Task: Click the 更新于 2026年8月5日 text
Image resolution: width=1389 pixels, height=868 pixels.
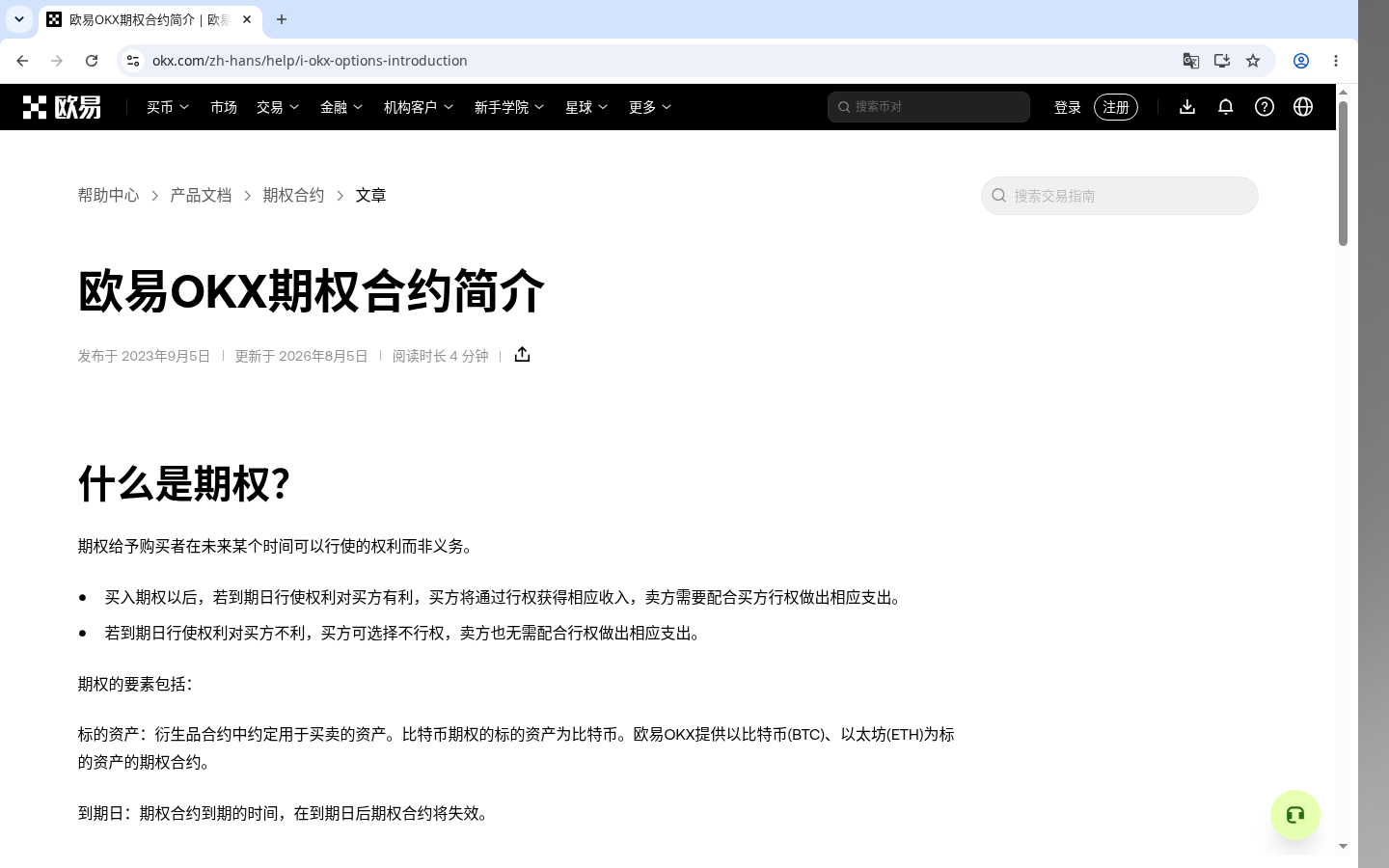Action: click(x=301, y=356)
